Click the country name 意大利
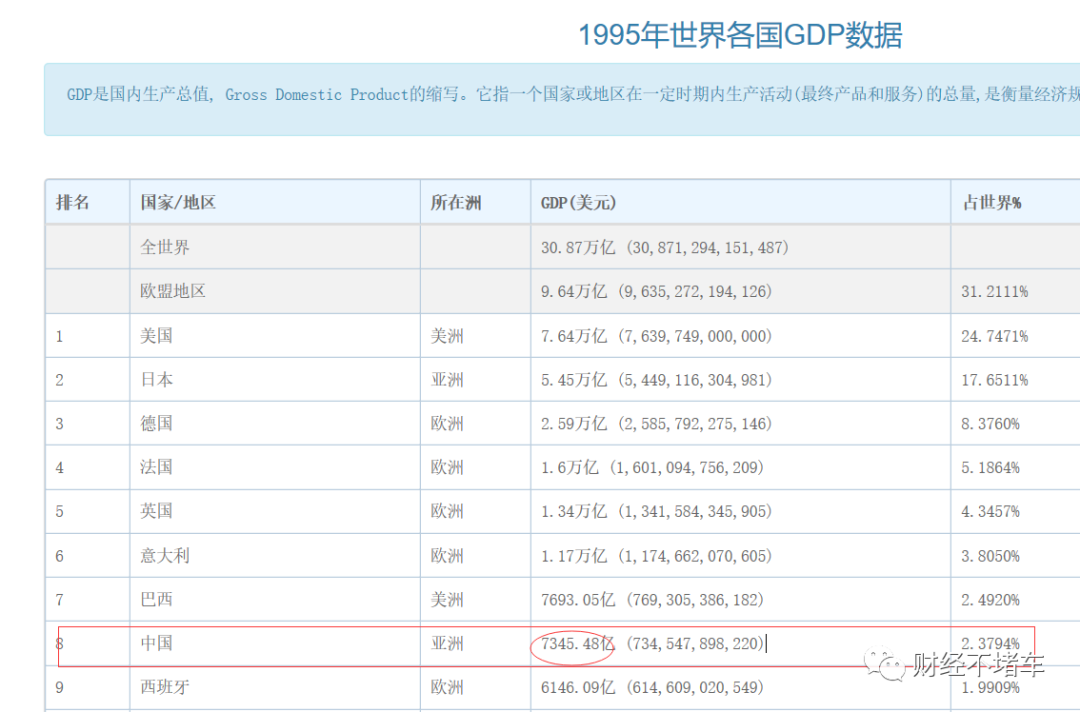The image size is (1080, 712). click(165, 556)
